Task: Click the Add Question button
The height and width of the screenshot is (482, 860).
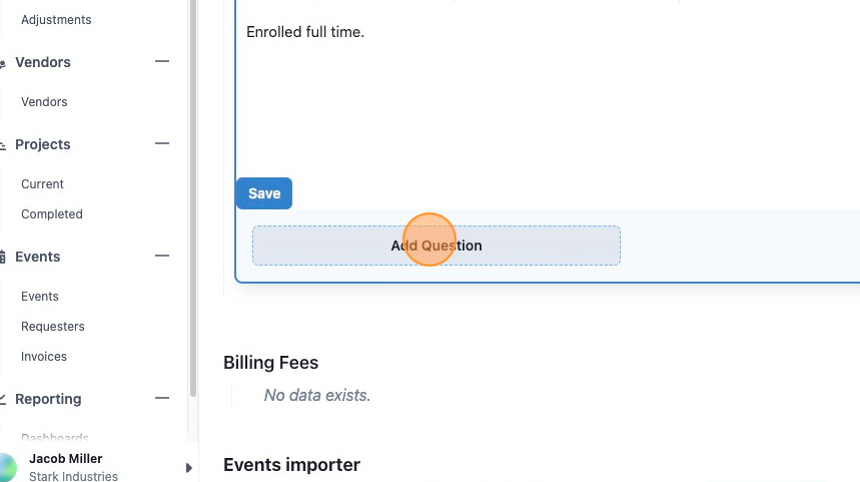Action: 436,246
